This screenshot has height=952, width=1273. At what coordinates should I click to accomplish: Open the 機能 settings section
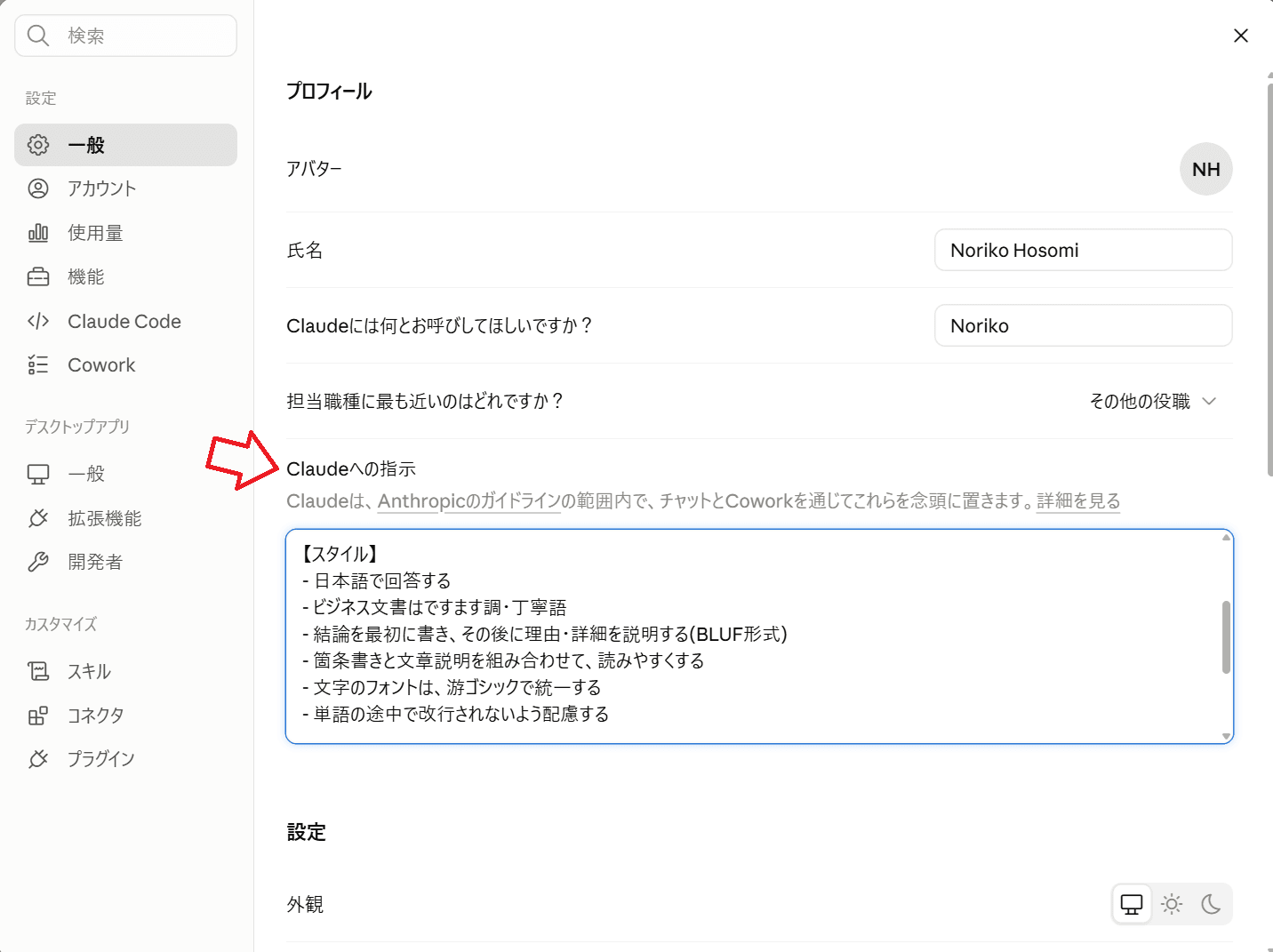pyautogui.click(x=125, y=277)
